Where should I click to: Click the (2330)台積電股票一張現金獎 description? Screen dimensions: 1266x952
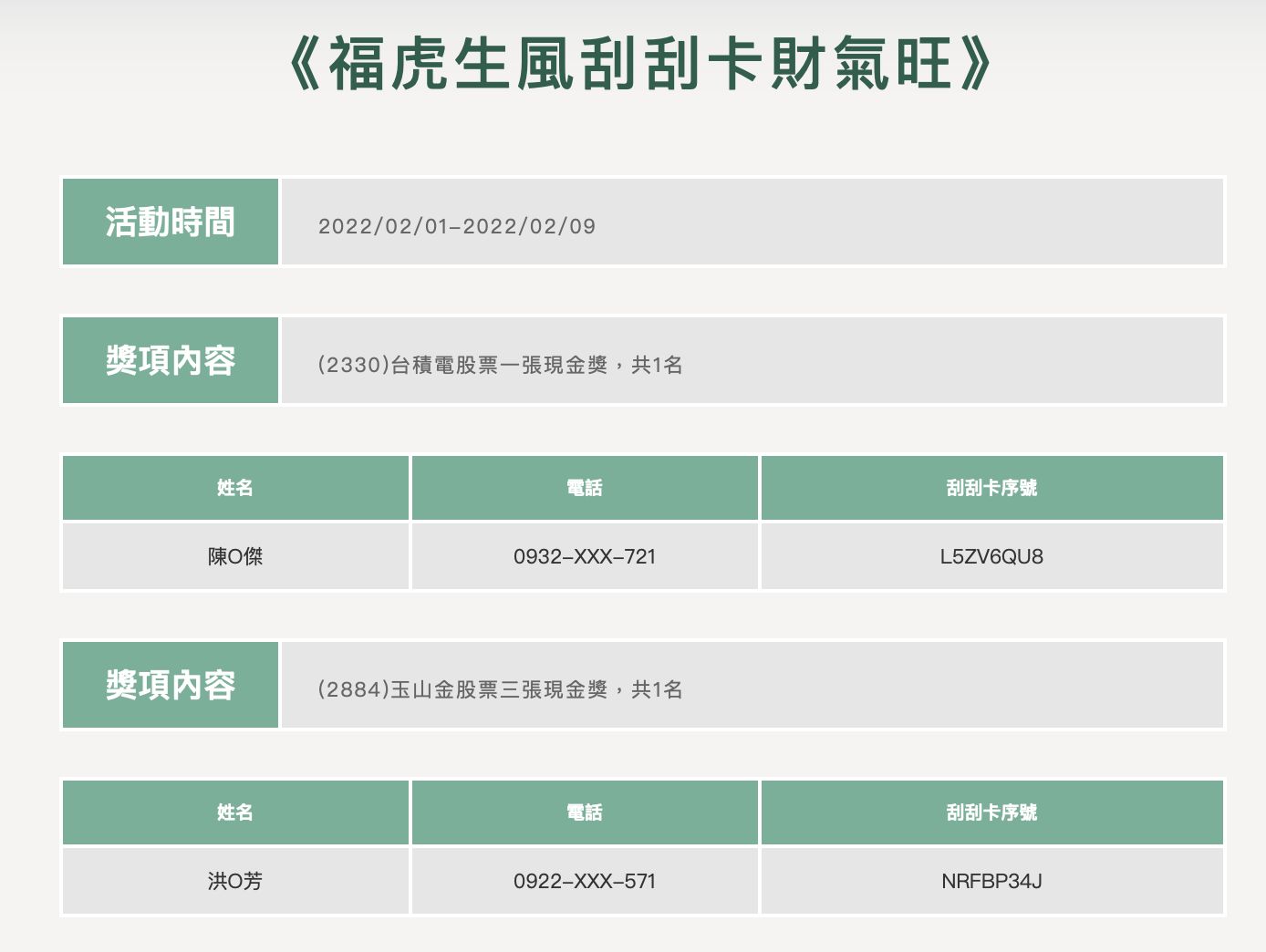pyautogui.click(x=500, y=365)
